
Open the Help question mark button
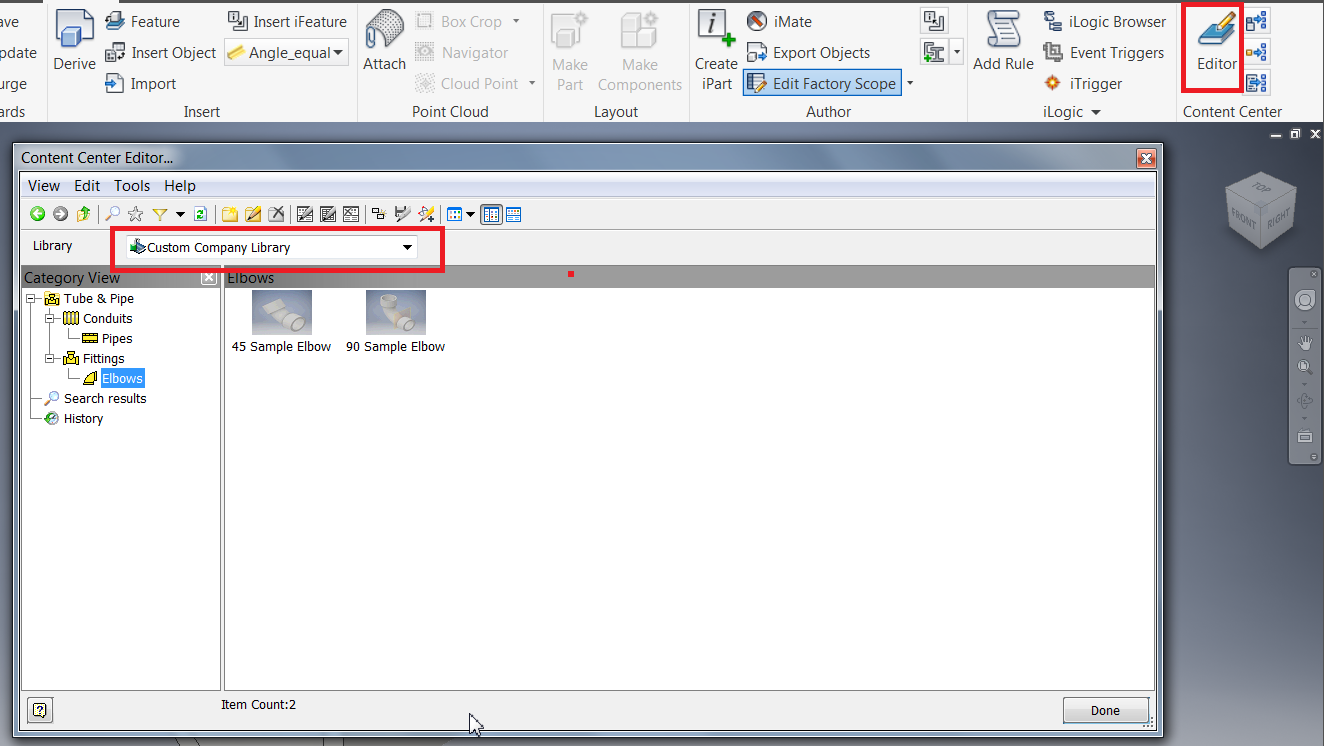[x=39, y=710]
